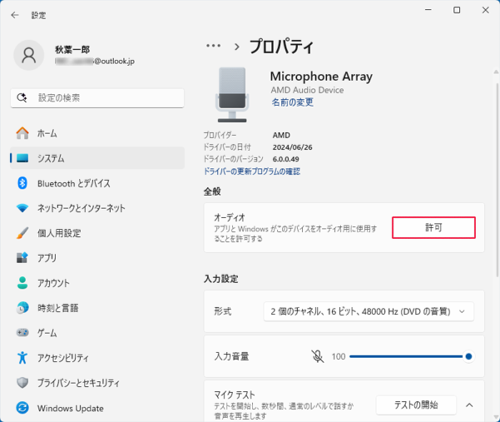Collapse the マイク テスト section chevron
The height and width of the screenshot is (422, 500).
click(469, 405)
